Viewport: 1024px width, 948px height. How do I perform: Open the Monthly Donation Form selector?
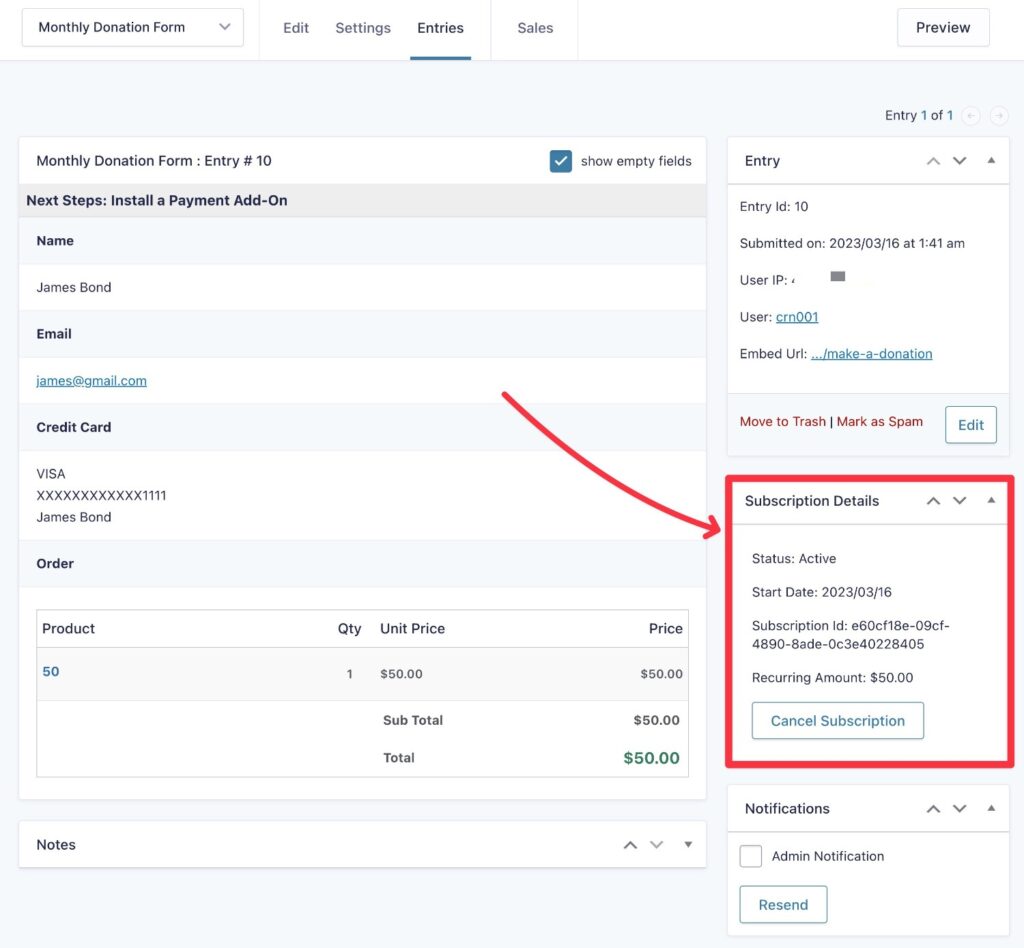[x=132, y=27]
